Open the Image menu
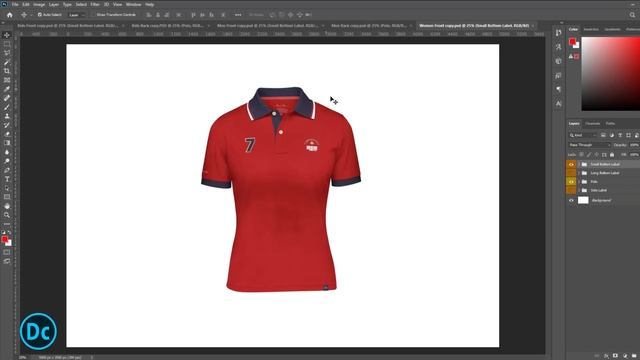640x360 pixels. point(39,4)
